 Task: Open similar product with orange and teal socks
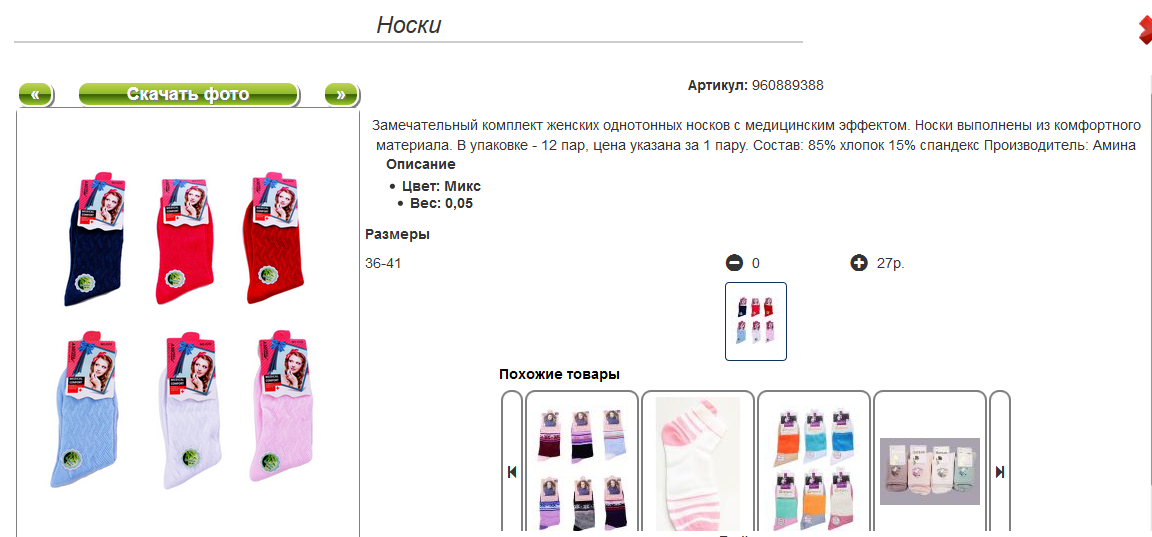(813, 470)
